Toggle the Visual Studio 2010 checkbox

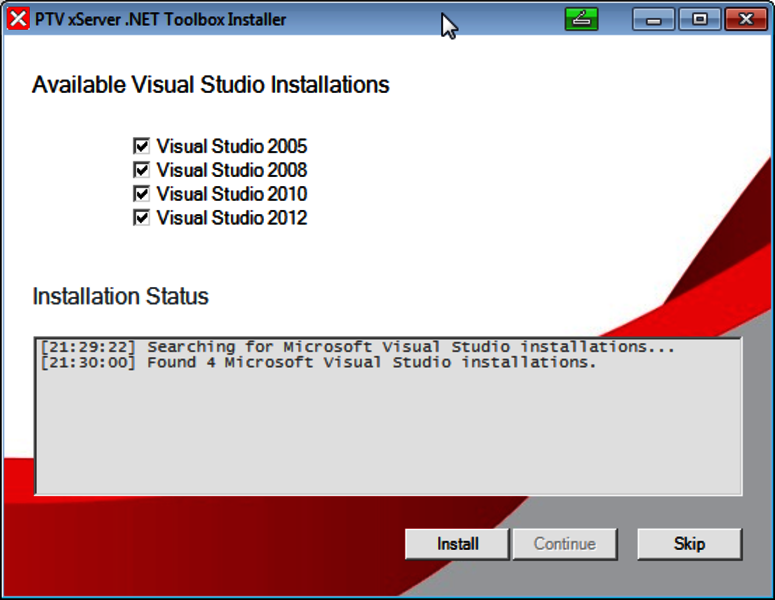pos(141,194)
